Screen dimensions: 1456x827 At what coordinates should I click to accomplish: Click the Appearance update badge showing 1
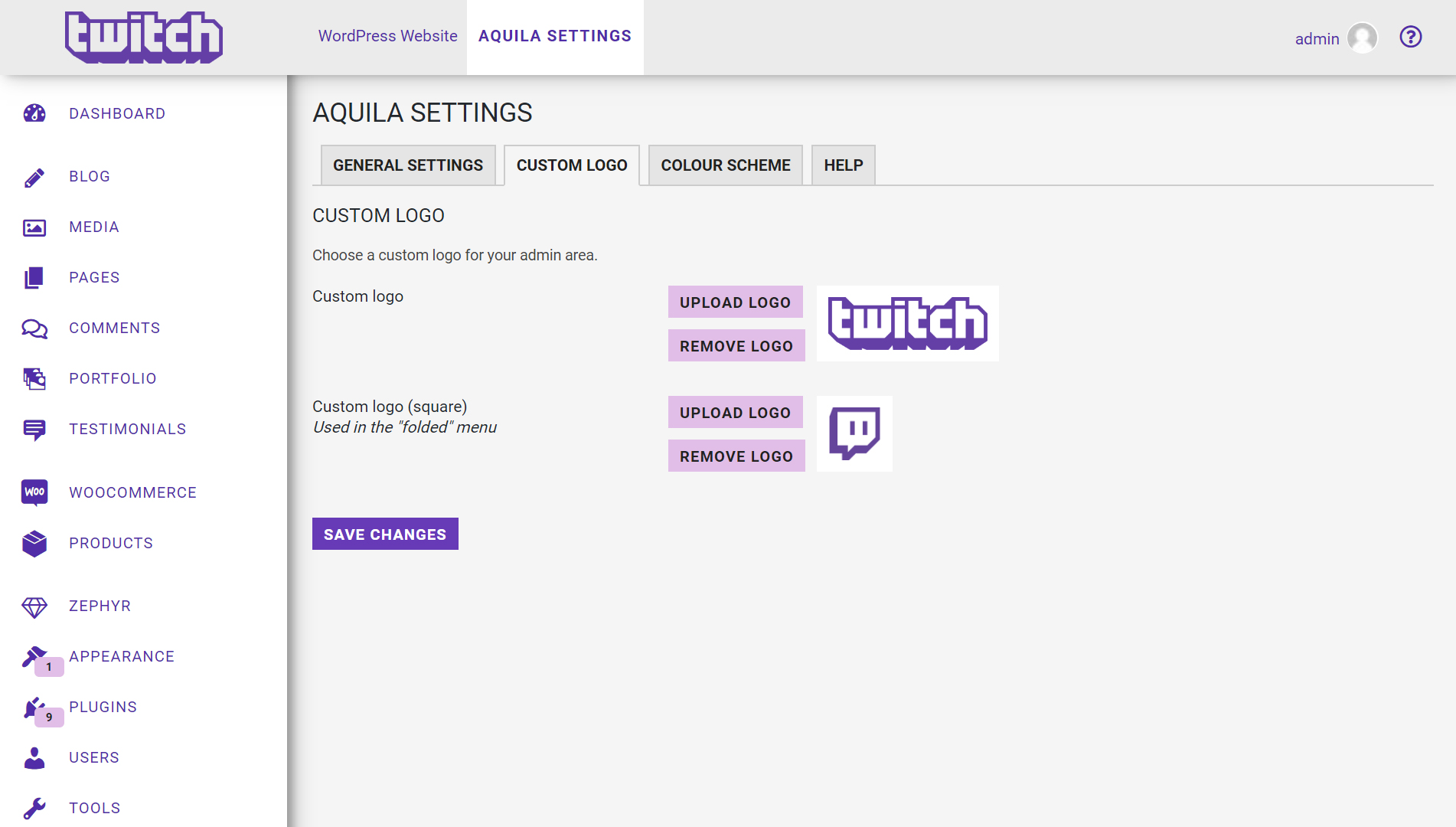49,667
